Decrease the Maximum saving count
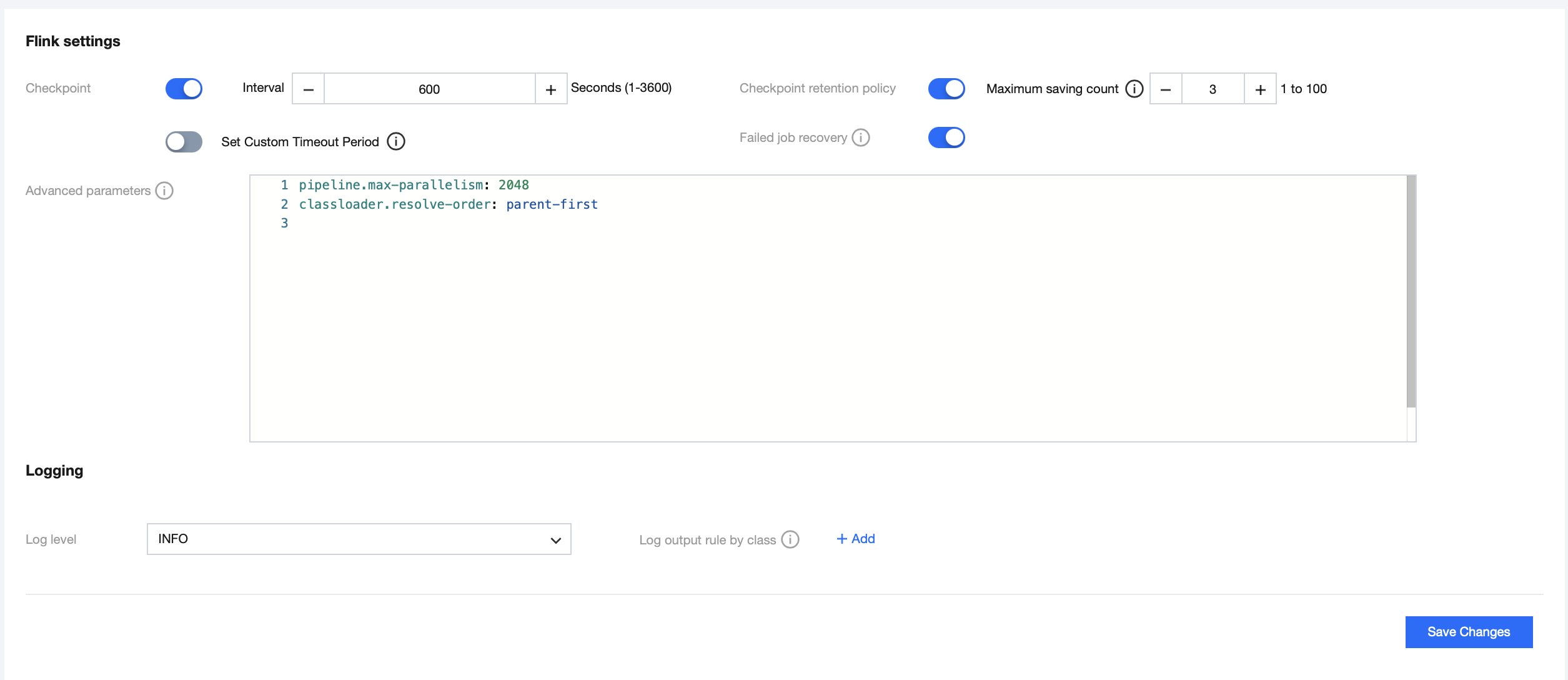The height and width of the screenshot is (680, 1568). click(x=1166, y=89)
